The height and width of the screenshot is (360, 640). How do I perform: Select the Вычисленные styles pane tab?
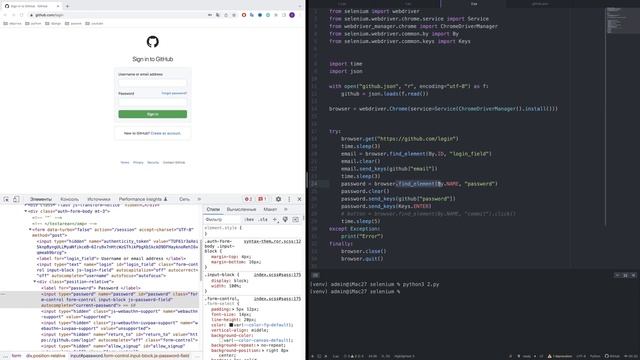pos(241,209)
